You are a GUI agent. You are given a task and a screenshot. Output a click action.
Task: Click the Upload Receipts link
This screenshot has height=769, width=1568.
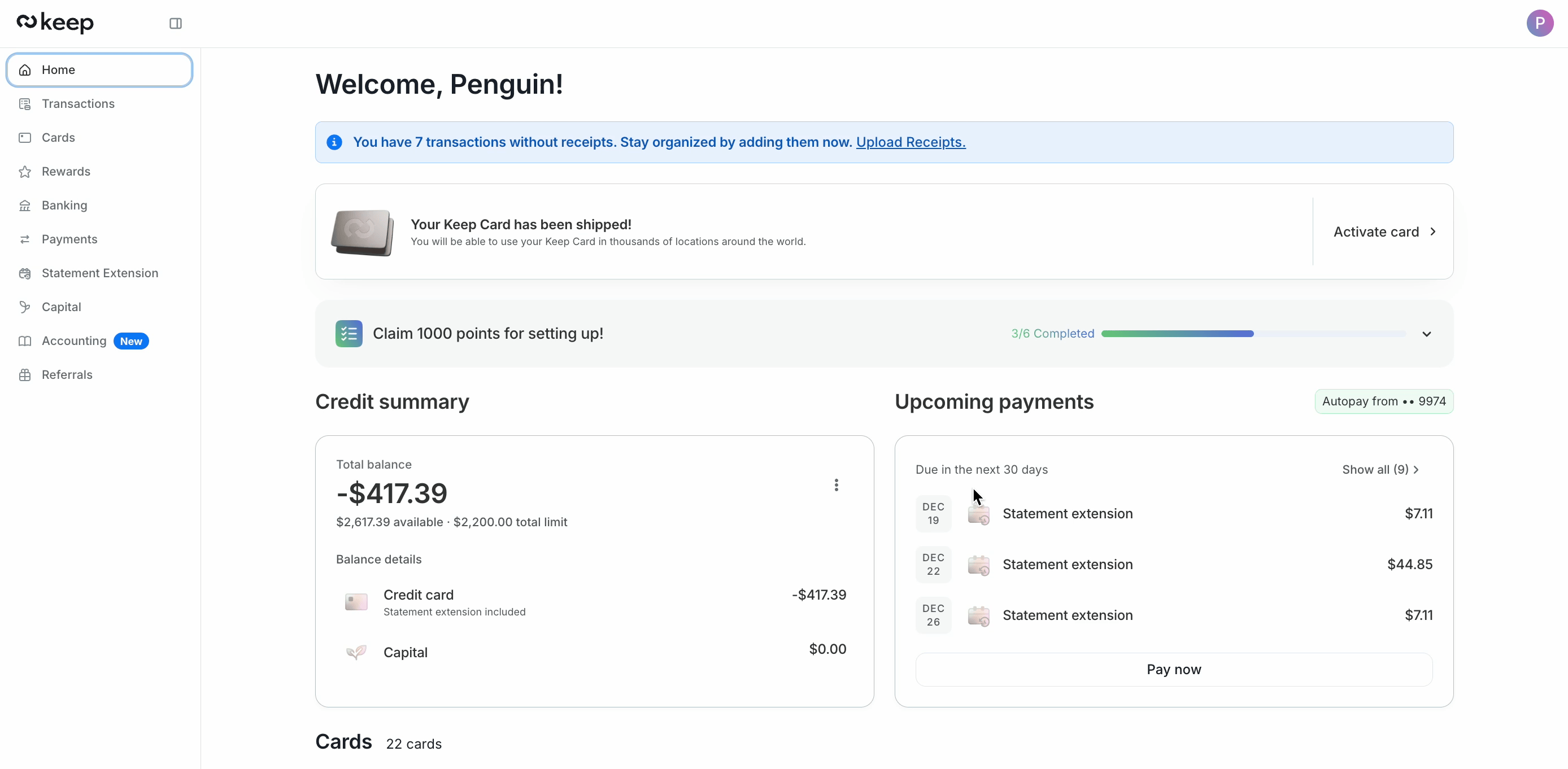point(911,142)
